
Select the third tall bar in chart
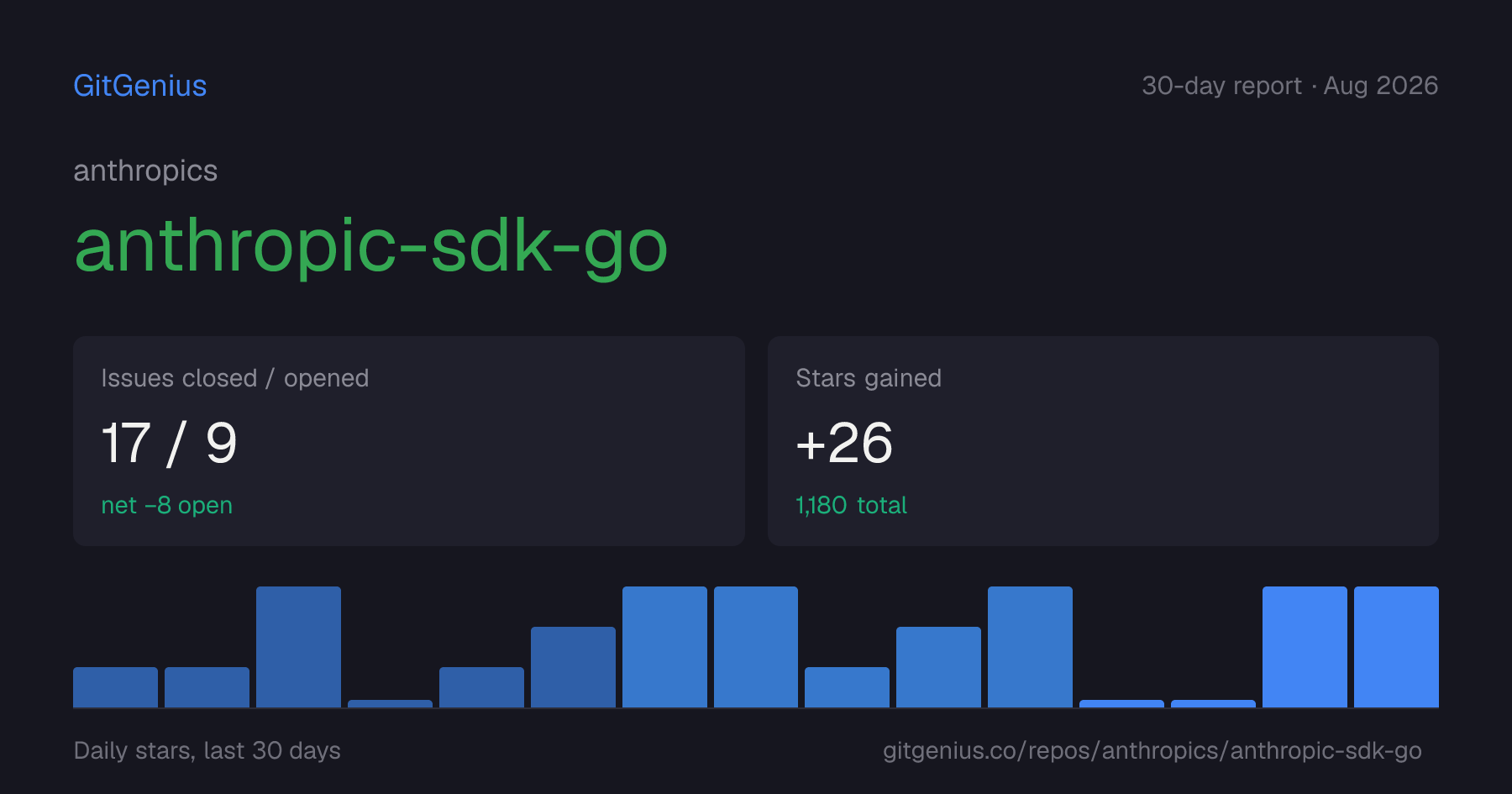point(298,647)
